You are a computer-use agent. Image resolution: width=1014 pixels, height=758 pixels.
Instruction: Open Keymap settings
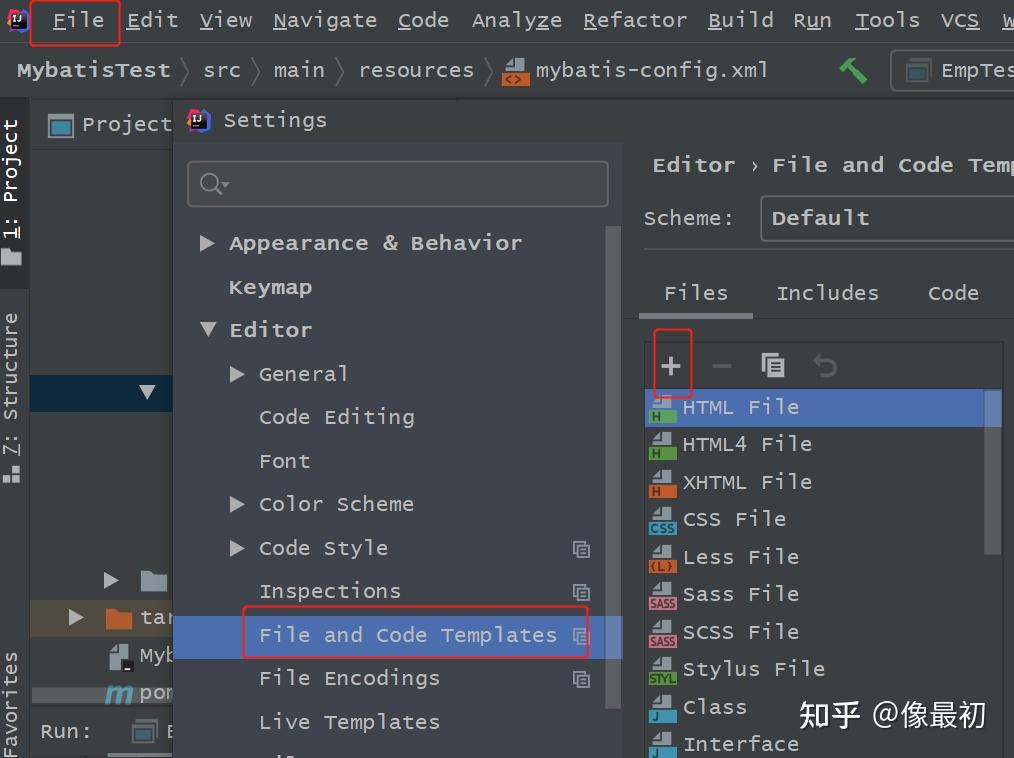[x=270, y=287]
